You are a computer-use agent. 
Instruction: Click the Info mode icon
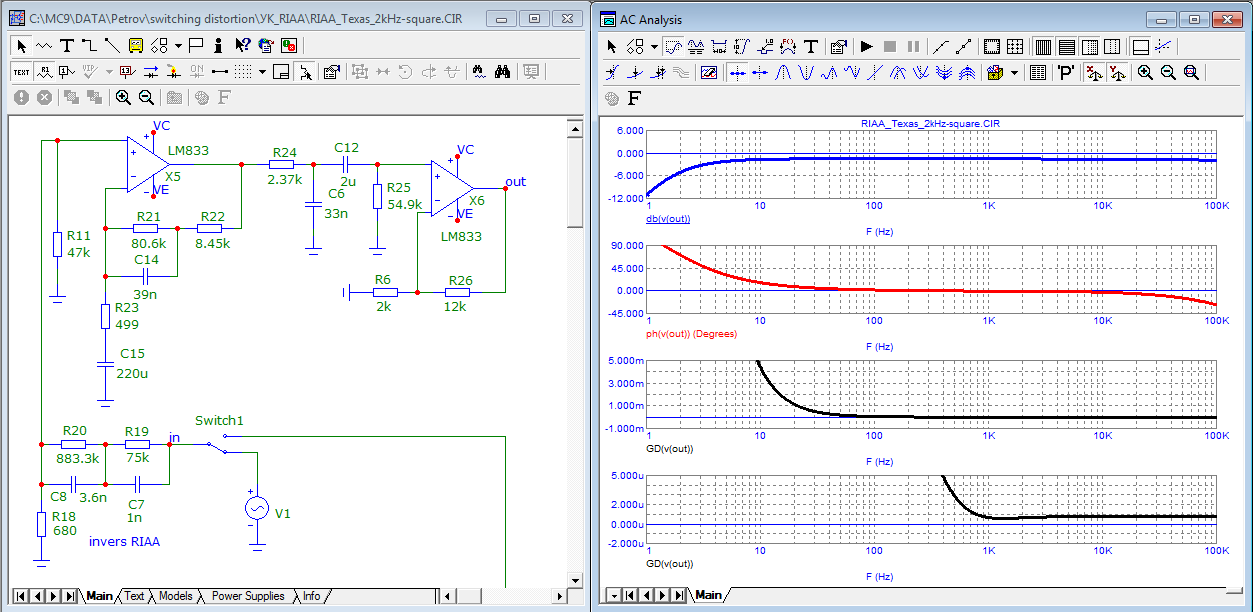click(218, 46)
